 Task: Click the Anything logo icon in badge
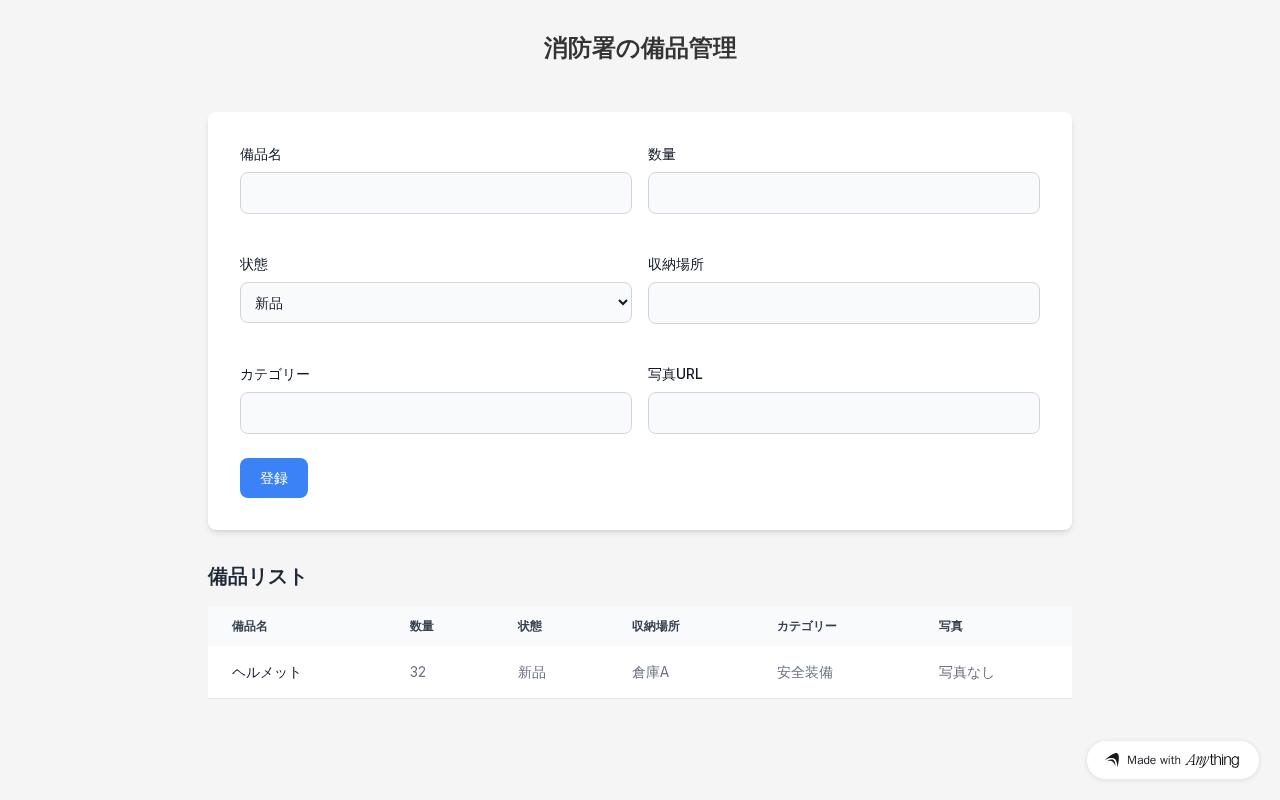1112,760
